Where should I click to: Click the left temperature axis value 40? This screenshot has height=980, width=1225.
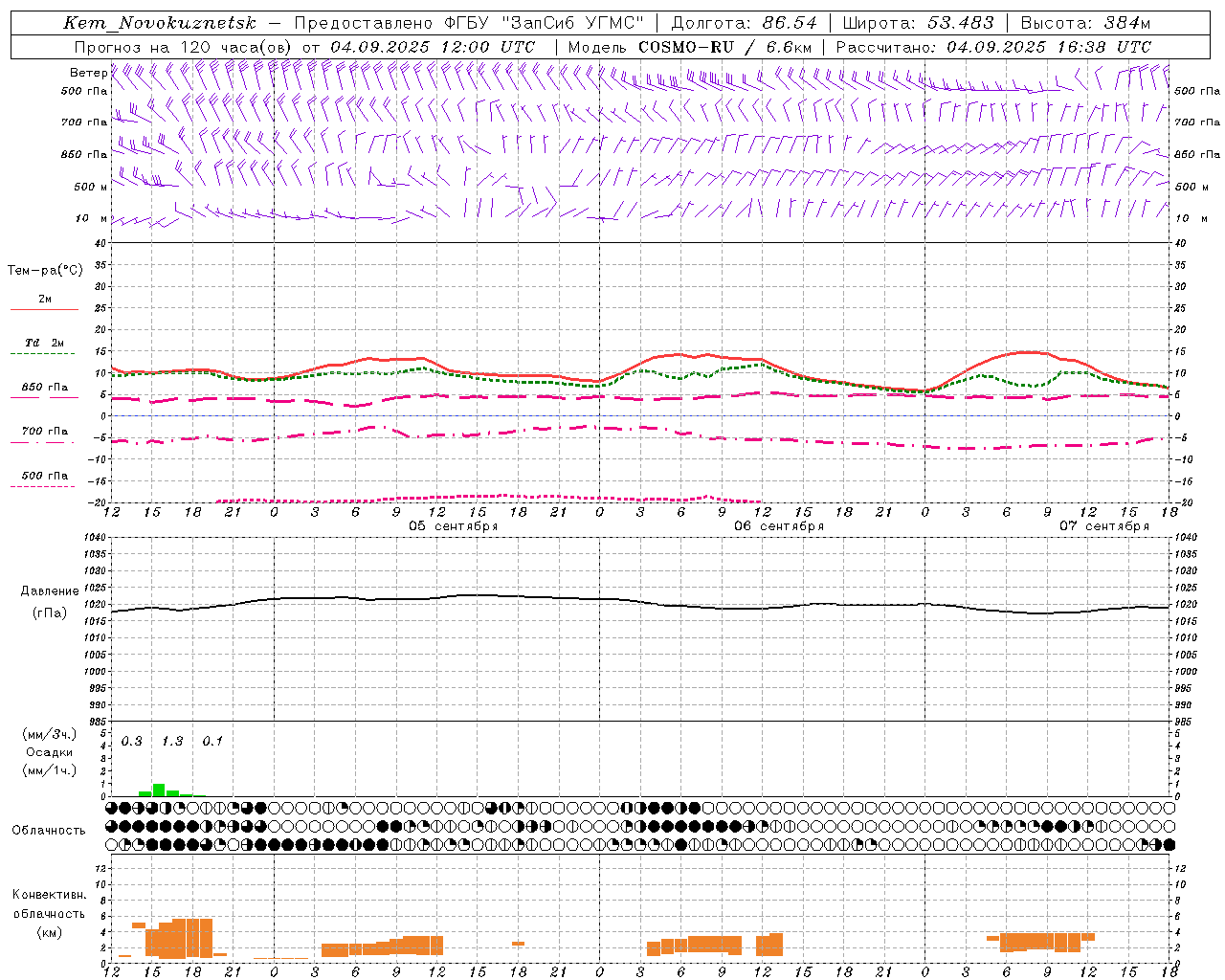[101, 244]
